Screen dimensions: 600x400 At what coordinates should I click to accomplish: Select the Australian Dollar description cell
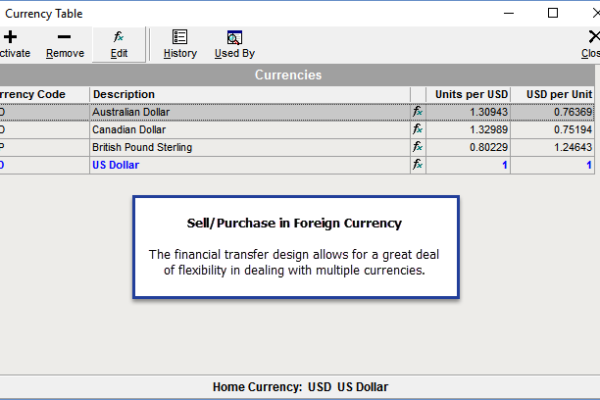tap(250, 112)
